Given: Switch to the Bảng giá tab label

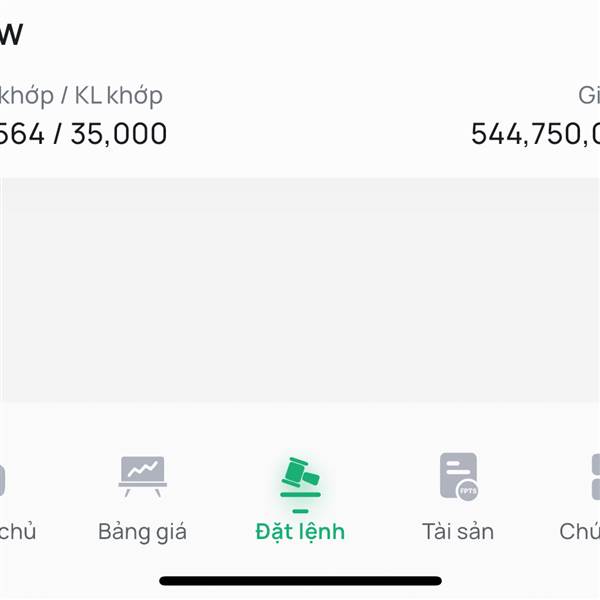Looking at the screenshot, I should click(x=142, y=532).
